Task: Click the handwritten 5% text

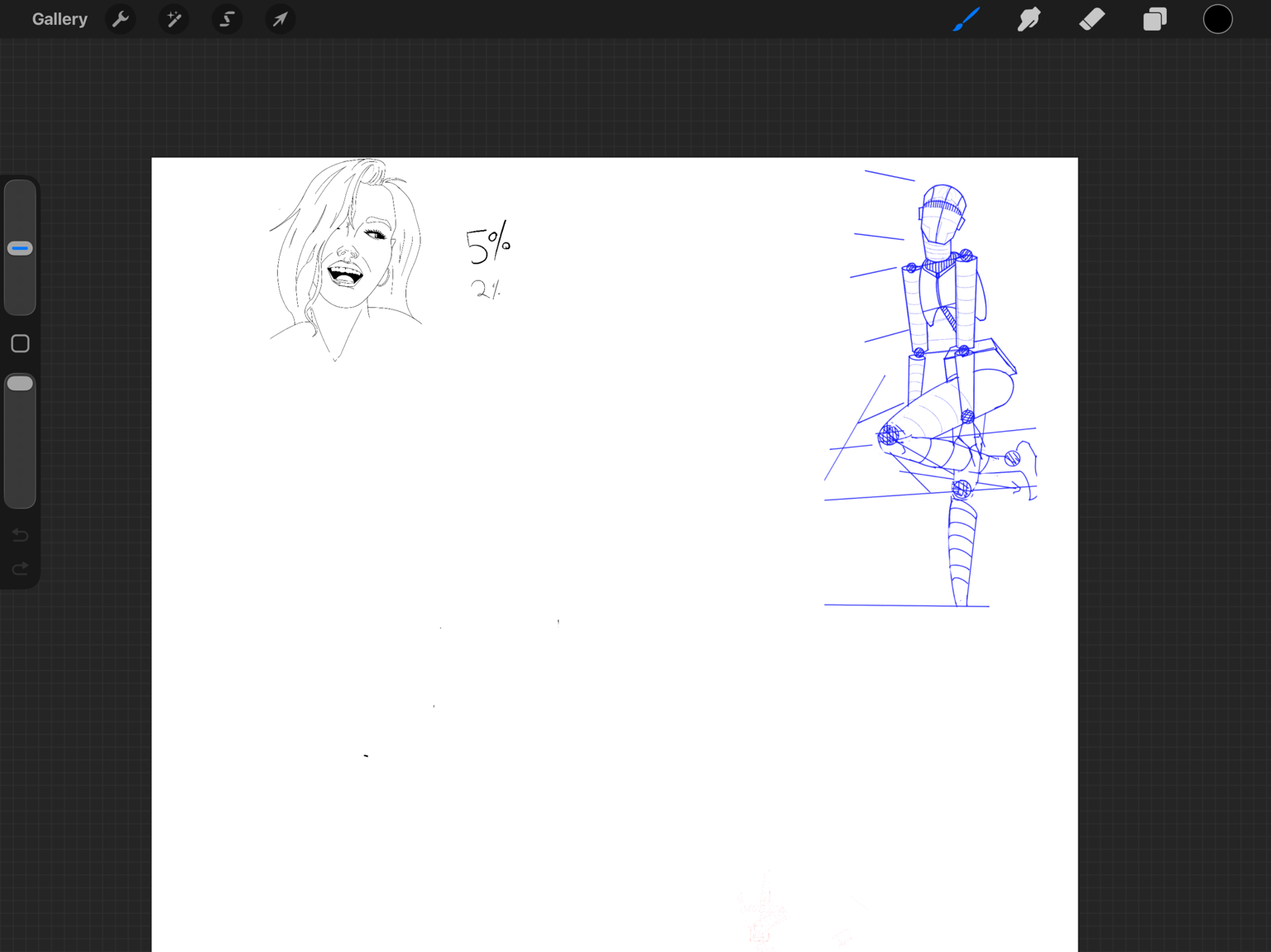Action: point(488,242)
